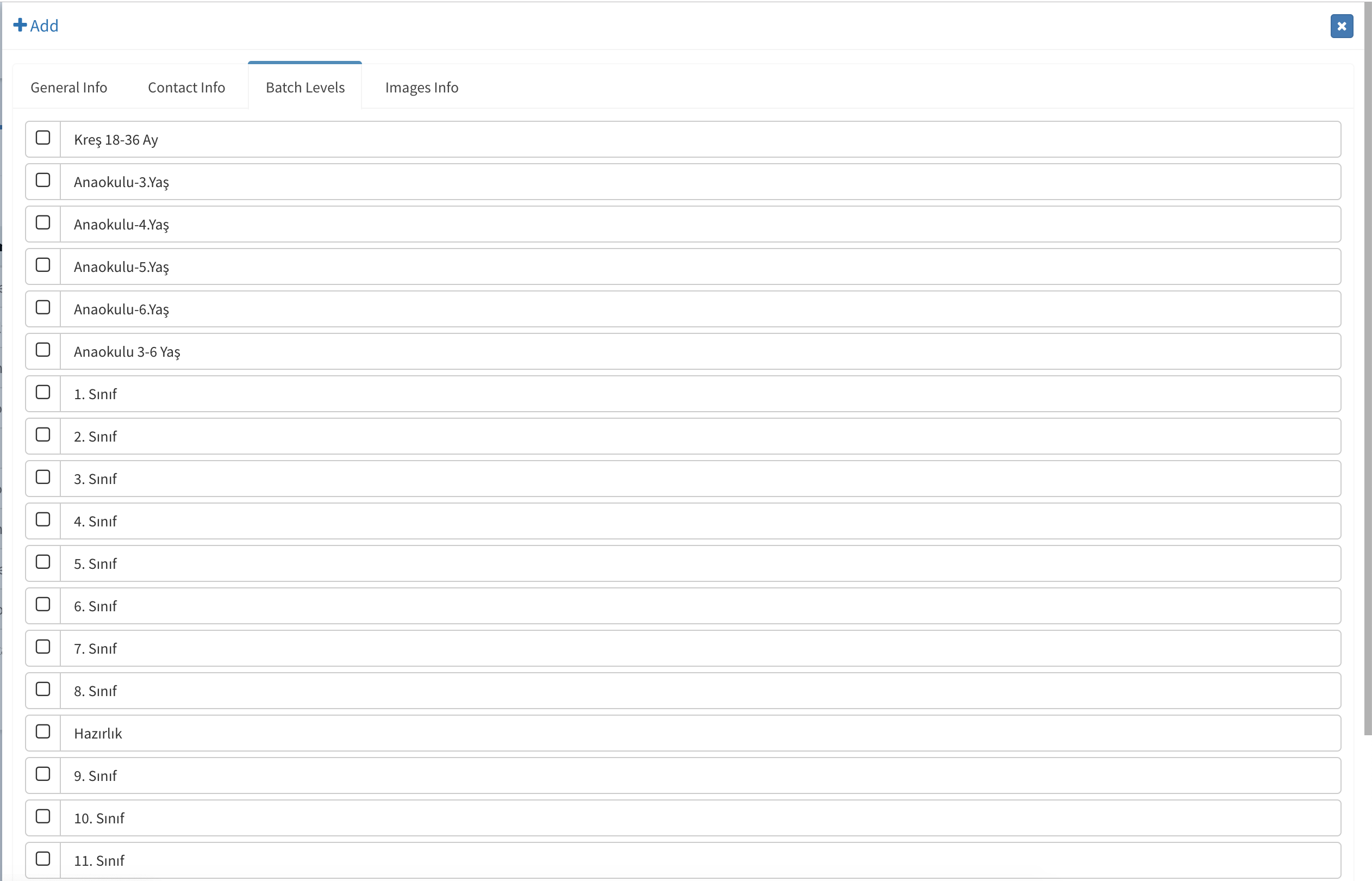
Task: Select the Hazırlık checkbox
Action: (43, 731)
